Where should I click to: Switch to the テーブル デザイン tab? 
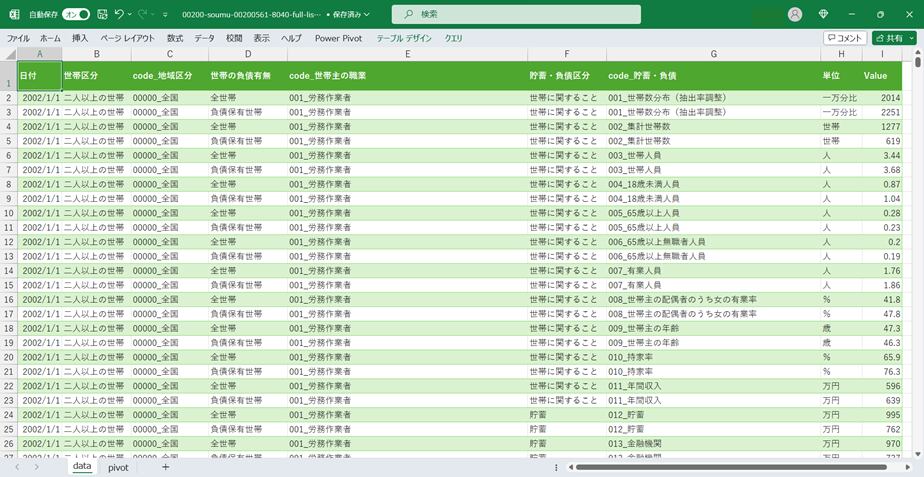click(404, 38)
